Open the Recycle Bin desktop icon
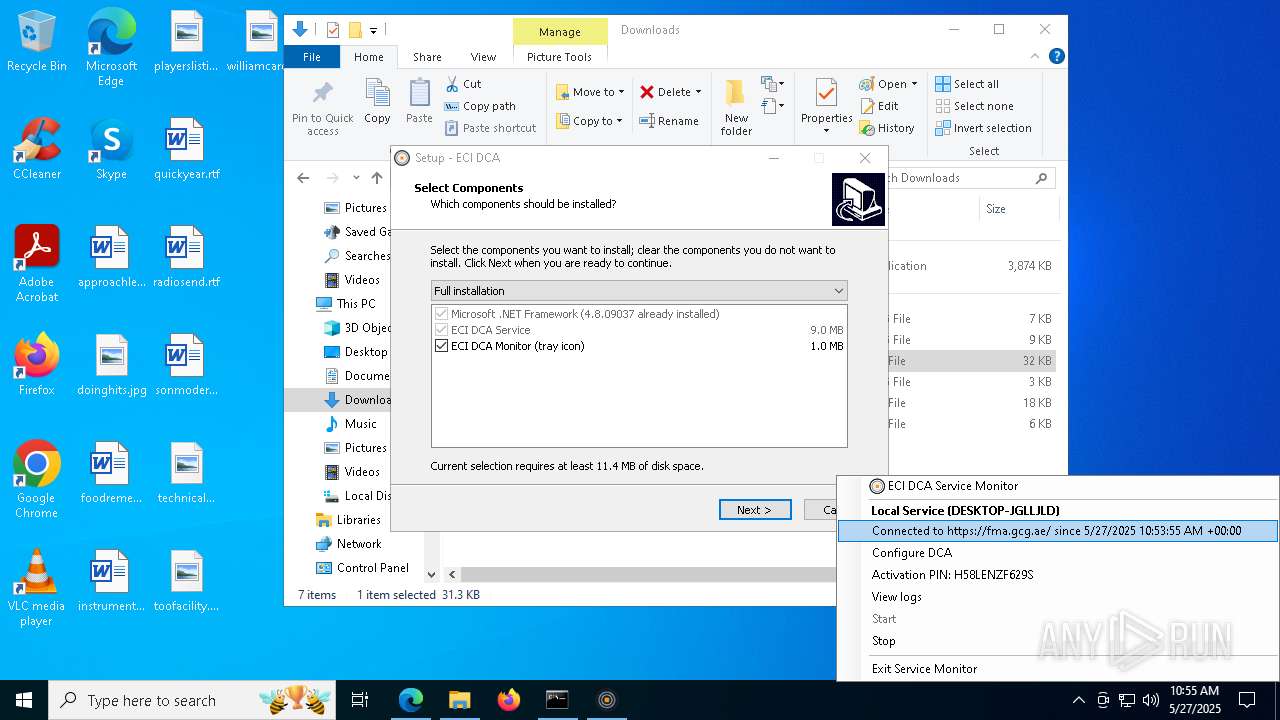 click(x=37, y=42)
